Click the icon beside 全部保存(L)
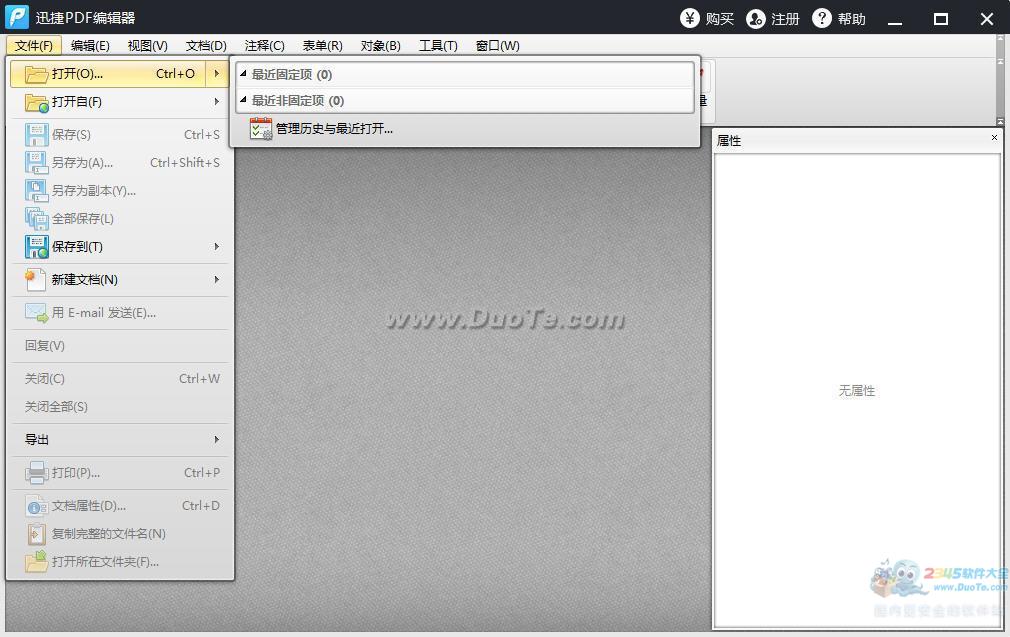Viewport: 1010px width, 637px height. (x=36, y=219)
